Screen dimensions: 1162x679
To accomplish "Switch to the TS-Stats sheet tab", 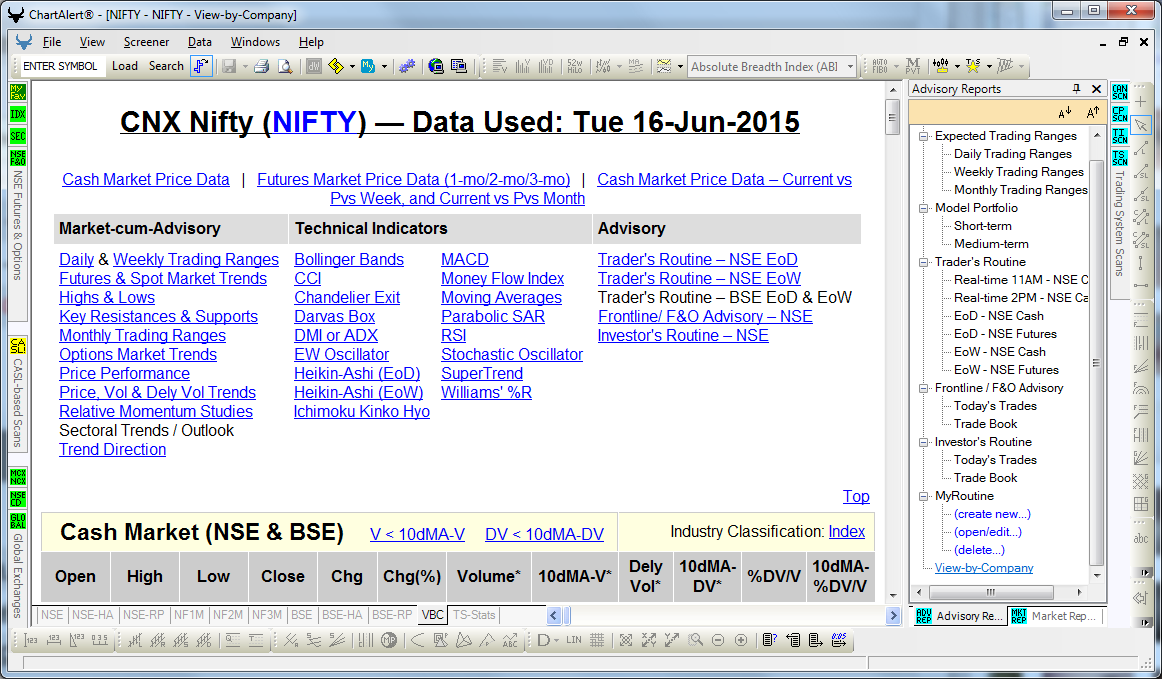I will click(474, 615).
